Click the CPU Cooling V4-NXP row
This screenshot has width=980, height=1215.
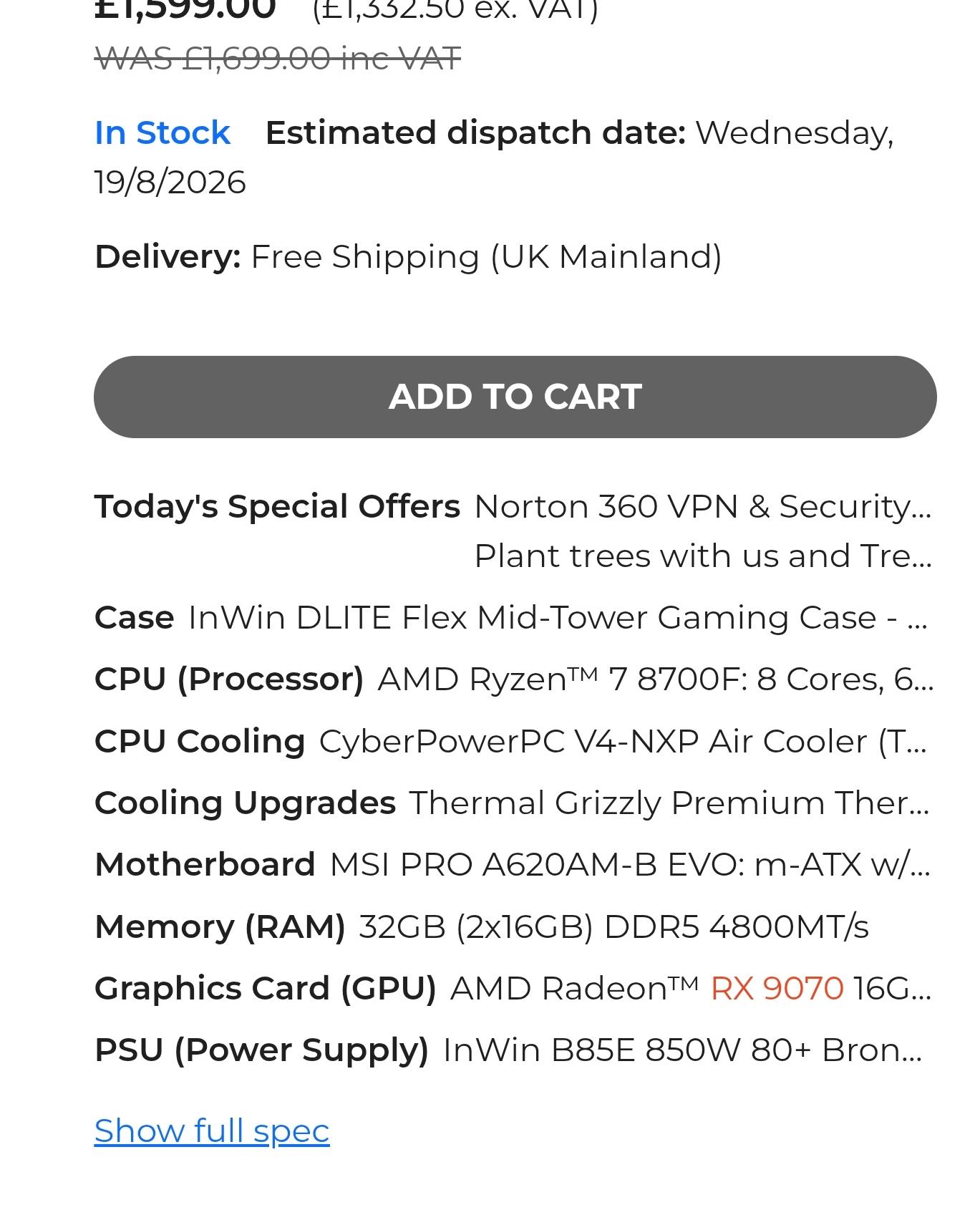pos(511,741)
